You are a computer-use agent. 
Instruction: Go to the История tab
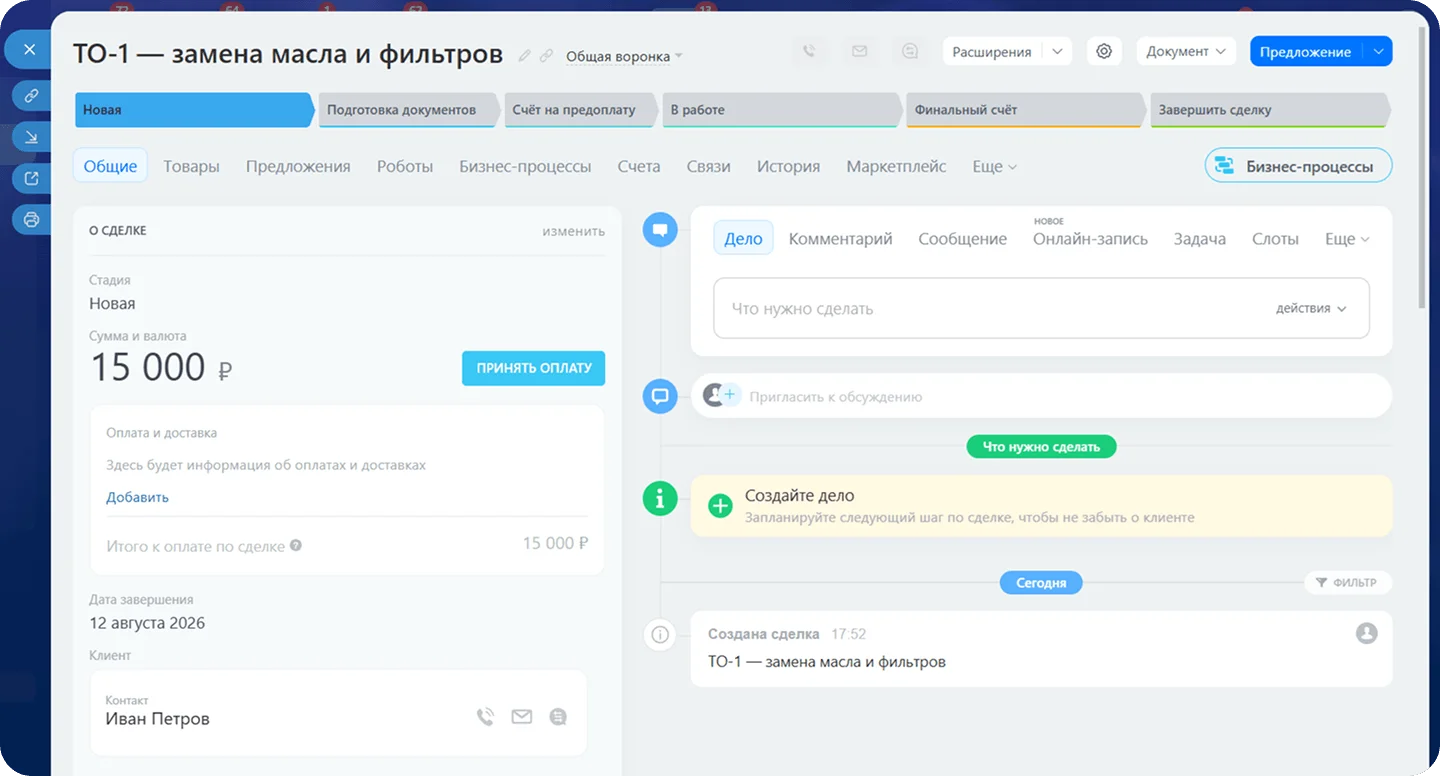[x=788, y=167]
